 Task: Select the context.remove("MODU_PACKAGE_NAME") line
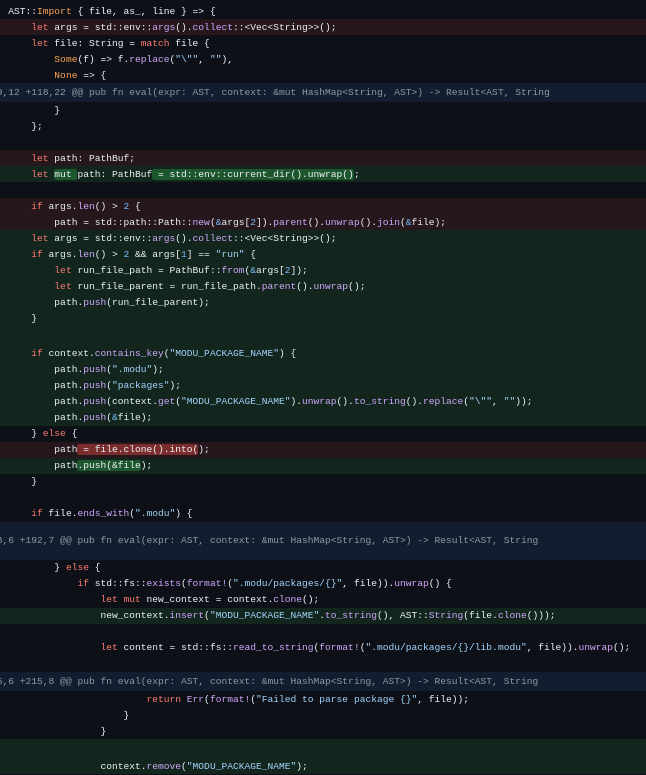pyautogui.click(x=203, y=766)
